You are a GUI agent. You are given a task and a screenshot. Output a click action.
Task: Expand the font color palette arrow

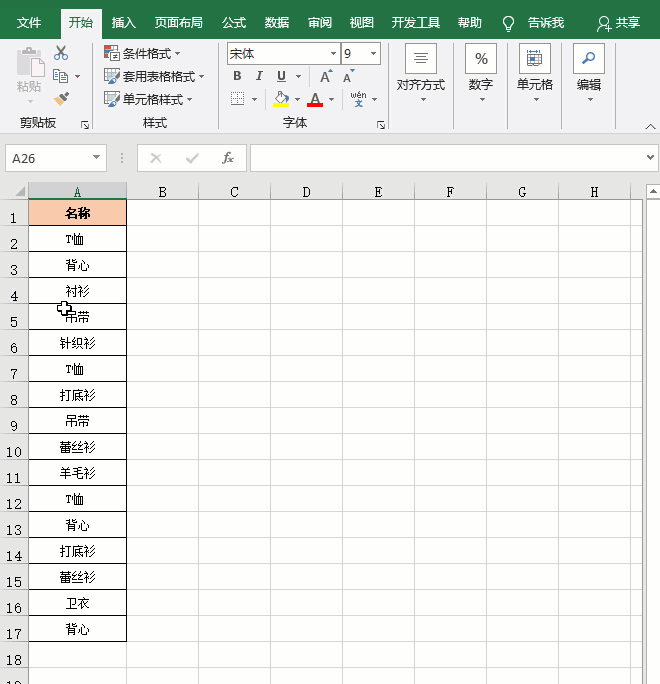pos(332,99)
